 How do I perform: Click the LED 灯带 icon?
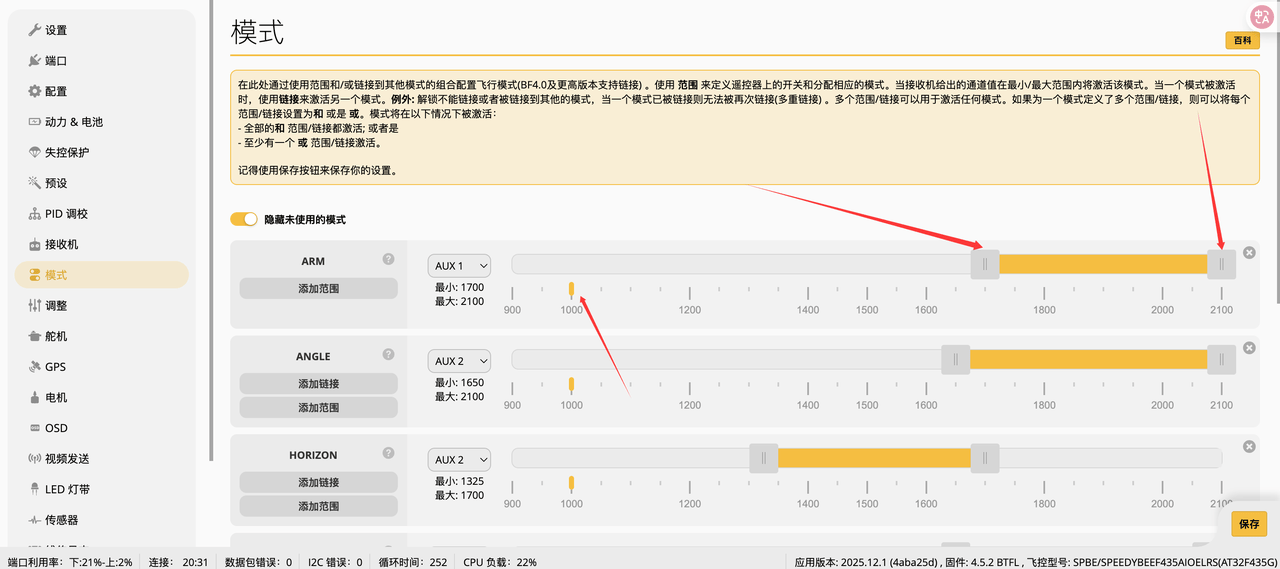[35, 489]
